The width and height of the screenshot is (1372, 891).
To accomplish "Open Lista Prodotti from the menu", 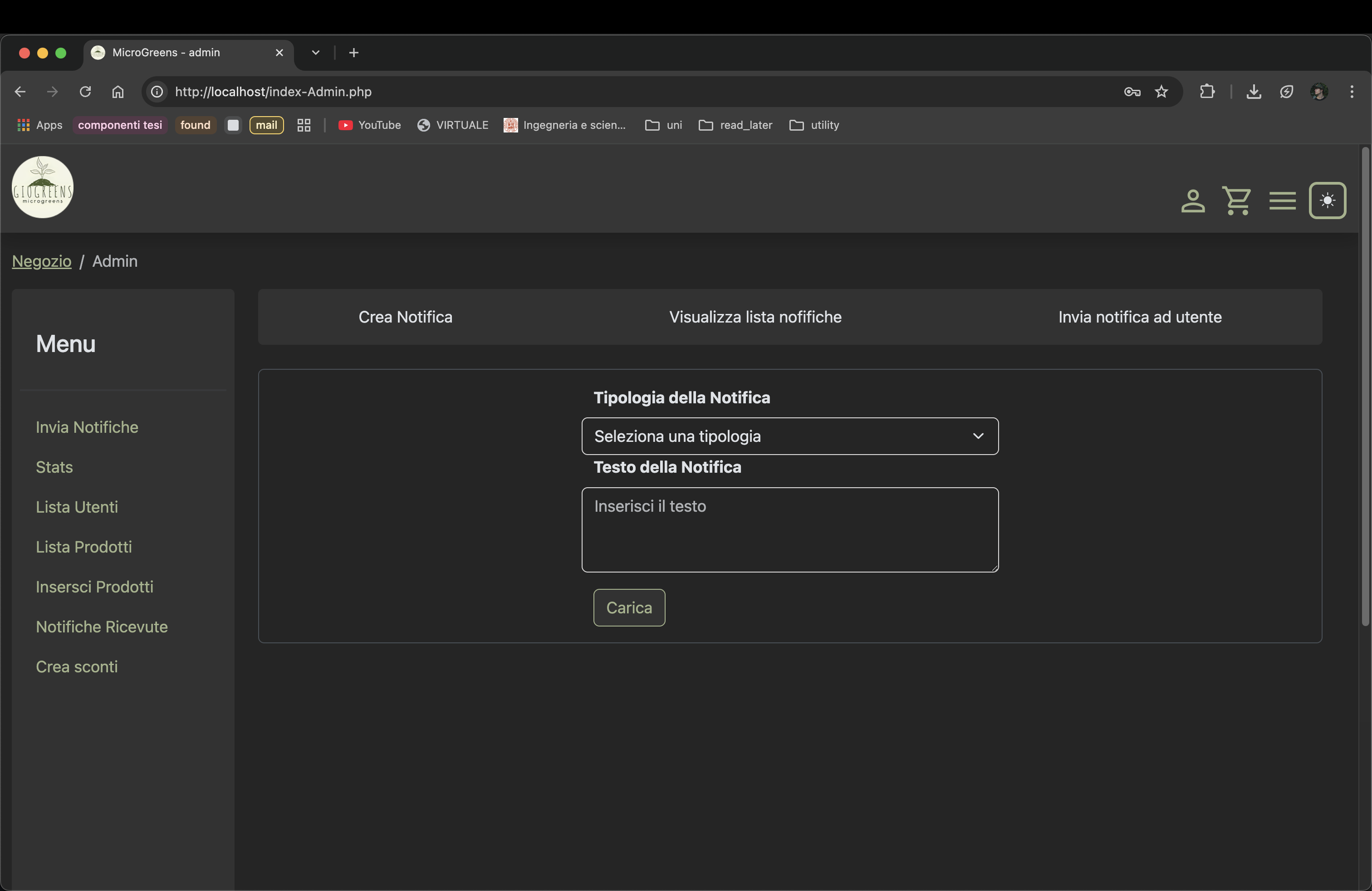I will coord(83,546).
